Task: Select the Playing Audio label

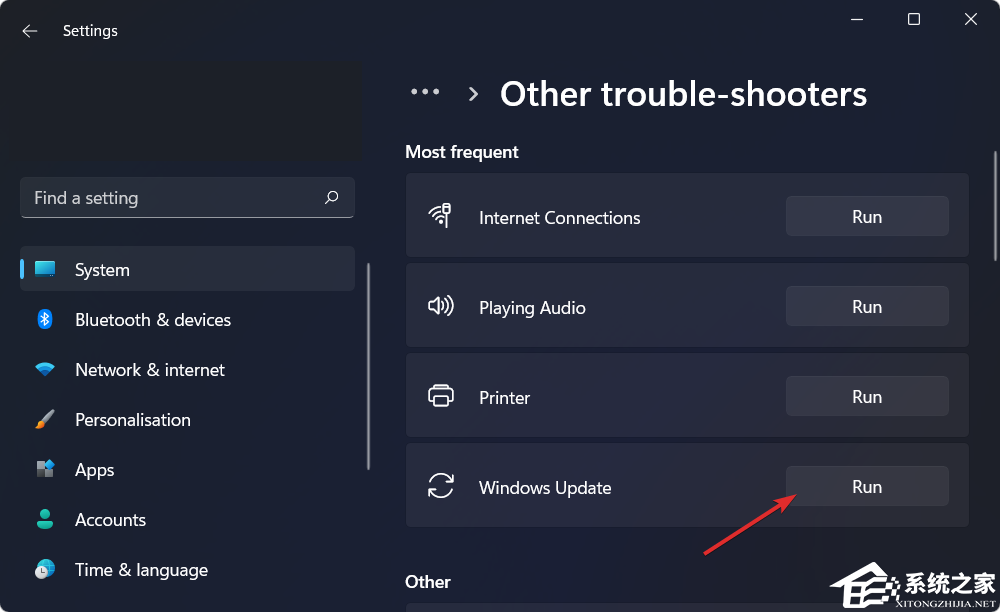Action: [x=532, y=308]
